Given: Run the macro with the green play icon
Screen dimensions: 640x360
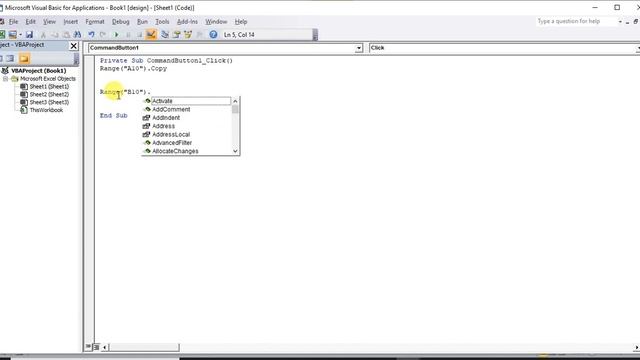Looking at the screenshot, I should point(116,35).
